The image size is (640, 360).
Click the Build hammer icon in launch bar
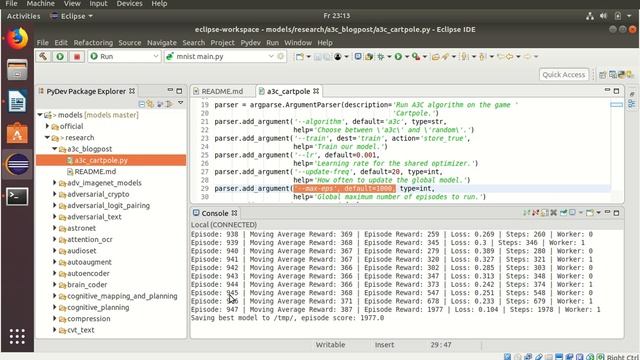(43, 56)
